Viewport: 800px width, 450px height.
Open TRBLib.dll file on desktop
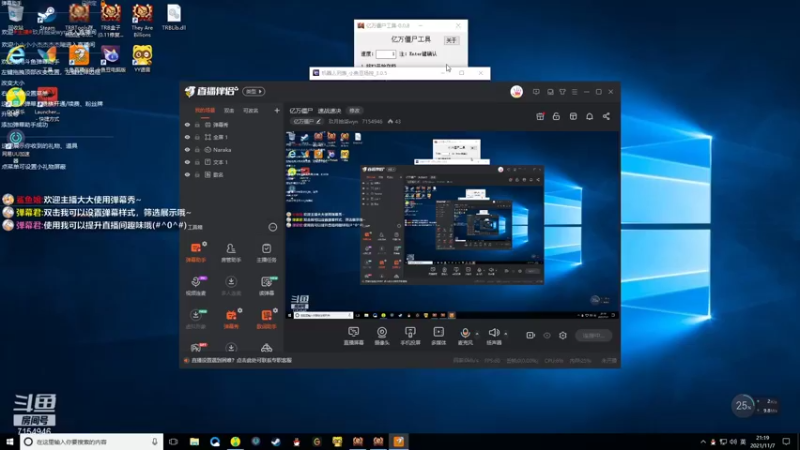[x=174, y=17]
